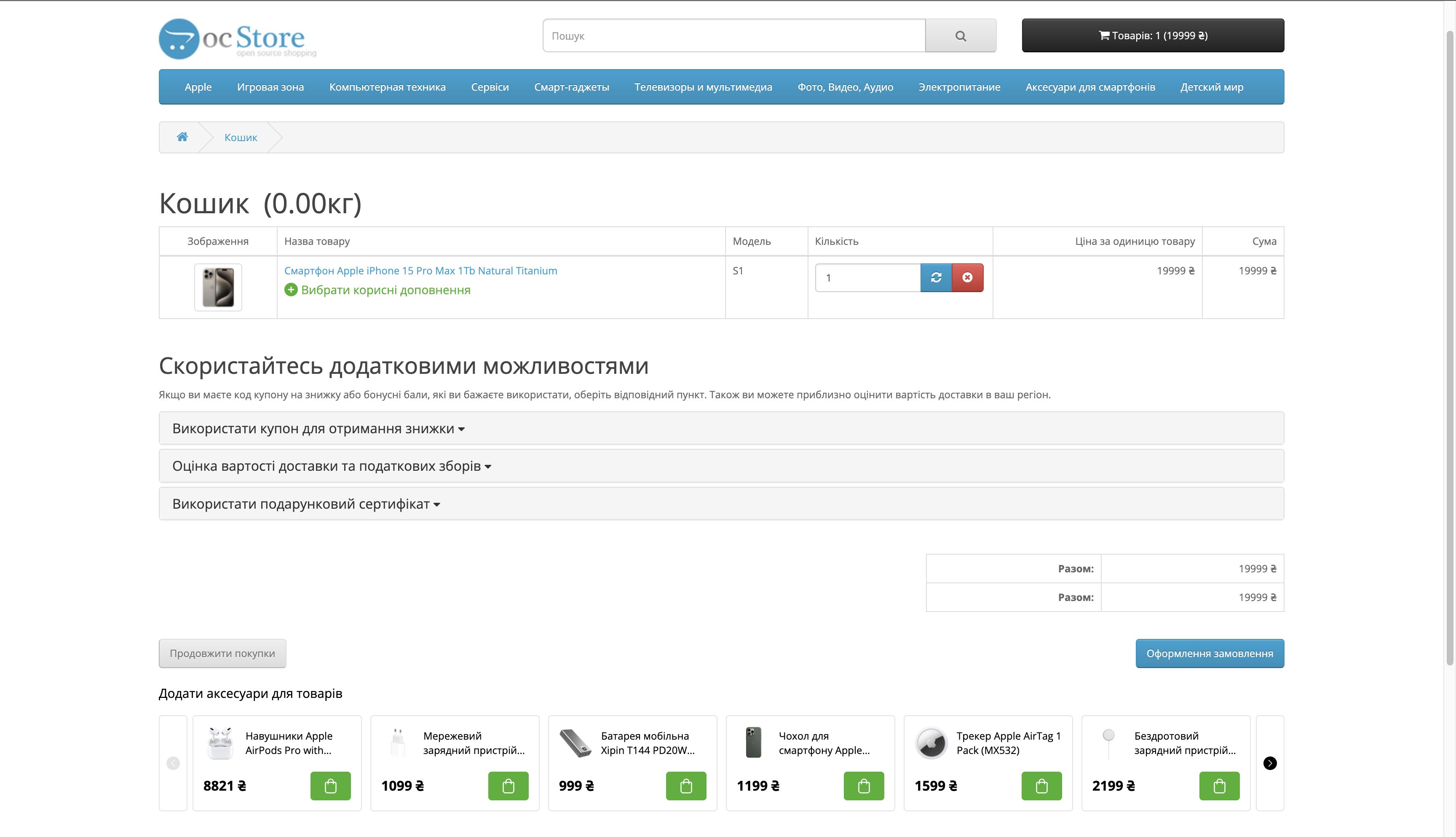Screen dimensions: 1456x837
Task: Add Xipin T144 battery to cart
Action: click(685, 786)
